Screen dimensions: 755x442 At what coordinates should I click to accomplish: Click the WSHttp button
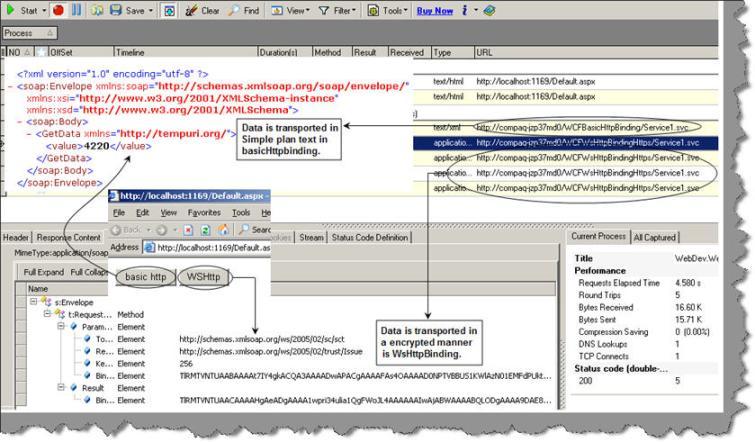[x=204, y=277]
